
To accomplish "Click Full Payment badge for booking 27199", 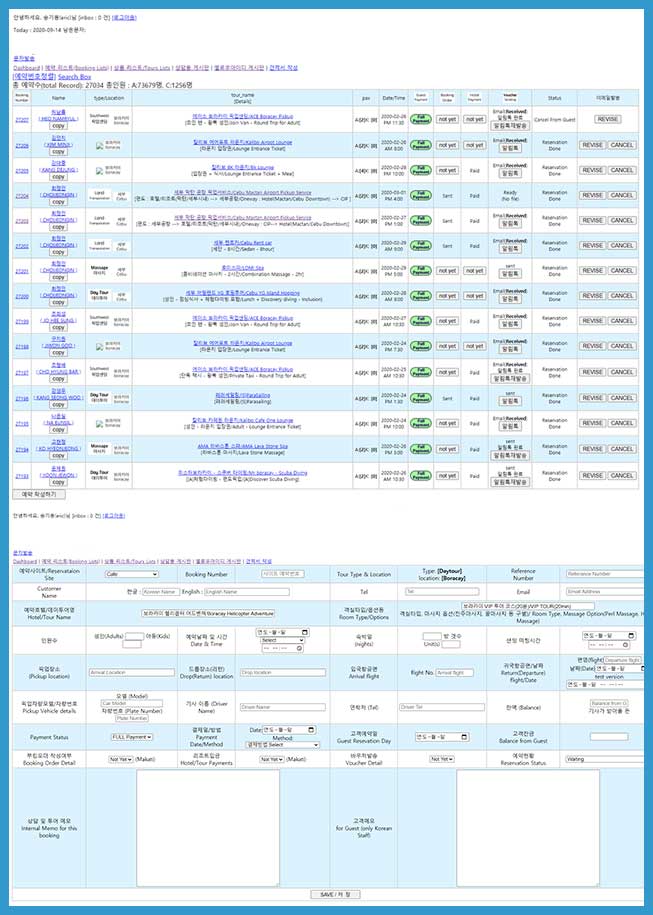I will point(421,321).
